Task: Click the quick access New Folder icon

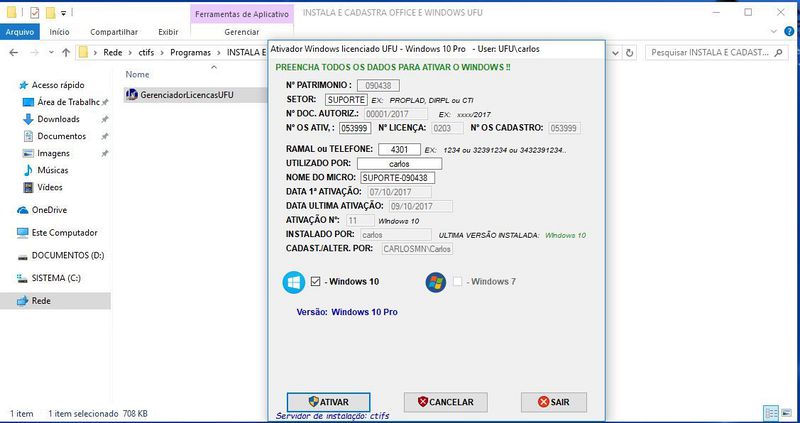Action: [50, 13]
